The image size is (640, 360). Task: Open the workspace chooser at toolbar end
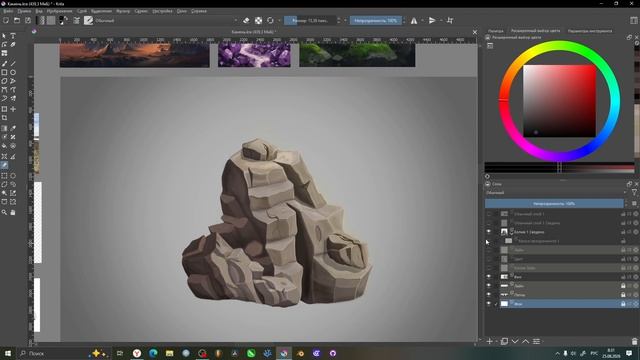pos(634,20)
